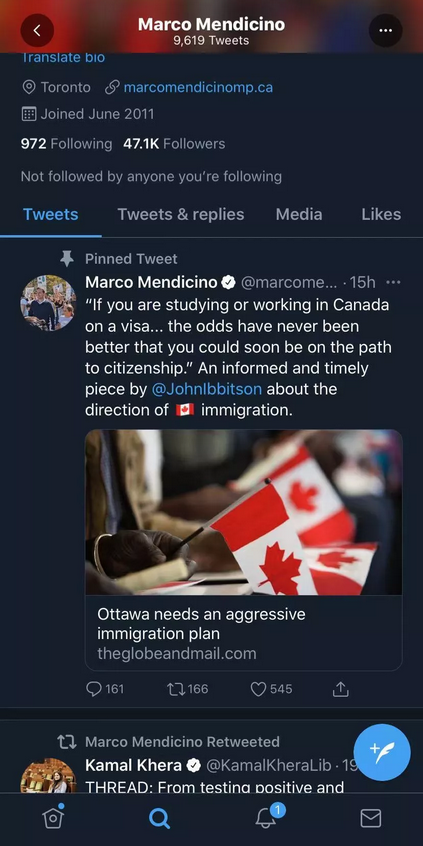Open the pinned tweet's overflow dots menu
The width and height of the screenshot is (423, 846).
click(394, 282)
